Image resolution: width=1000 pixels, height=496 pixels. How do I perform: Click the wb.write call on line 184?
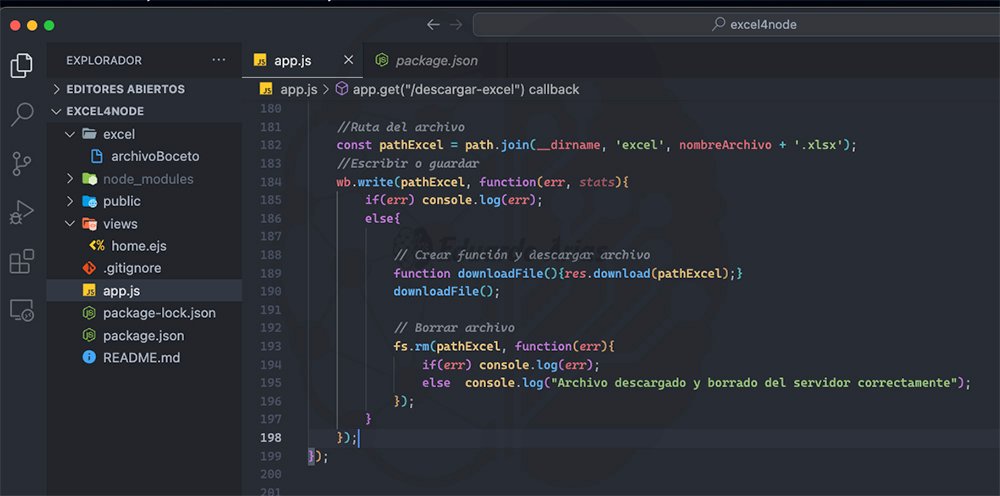364,182
